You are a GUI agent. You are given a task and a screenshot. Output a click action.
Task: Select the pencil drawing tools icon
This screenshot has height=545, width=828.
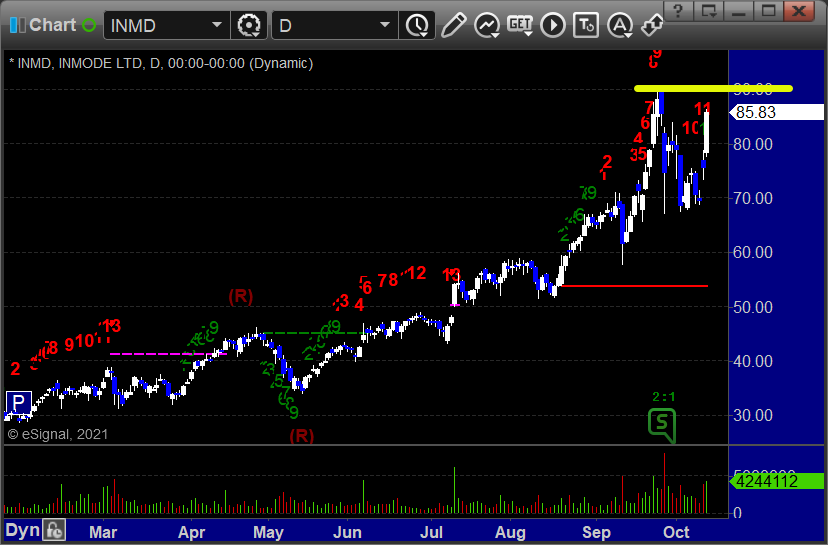click(x=453, y=25)
